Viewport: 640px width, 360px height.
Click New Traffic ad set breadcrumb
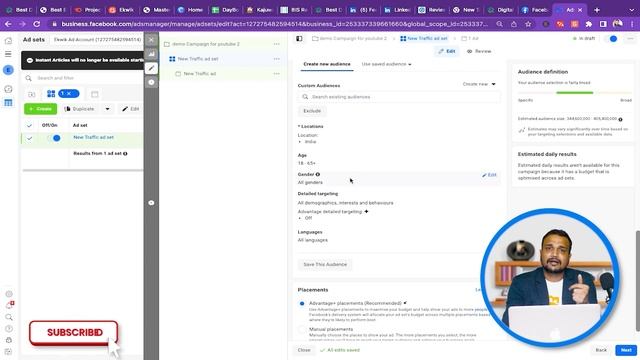(x=424, y=38)
